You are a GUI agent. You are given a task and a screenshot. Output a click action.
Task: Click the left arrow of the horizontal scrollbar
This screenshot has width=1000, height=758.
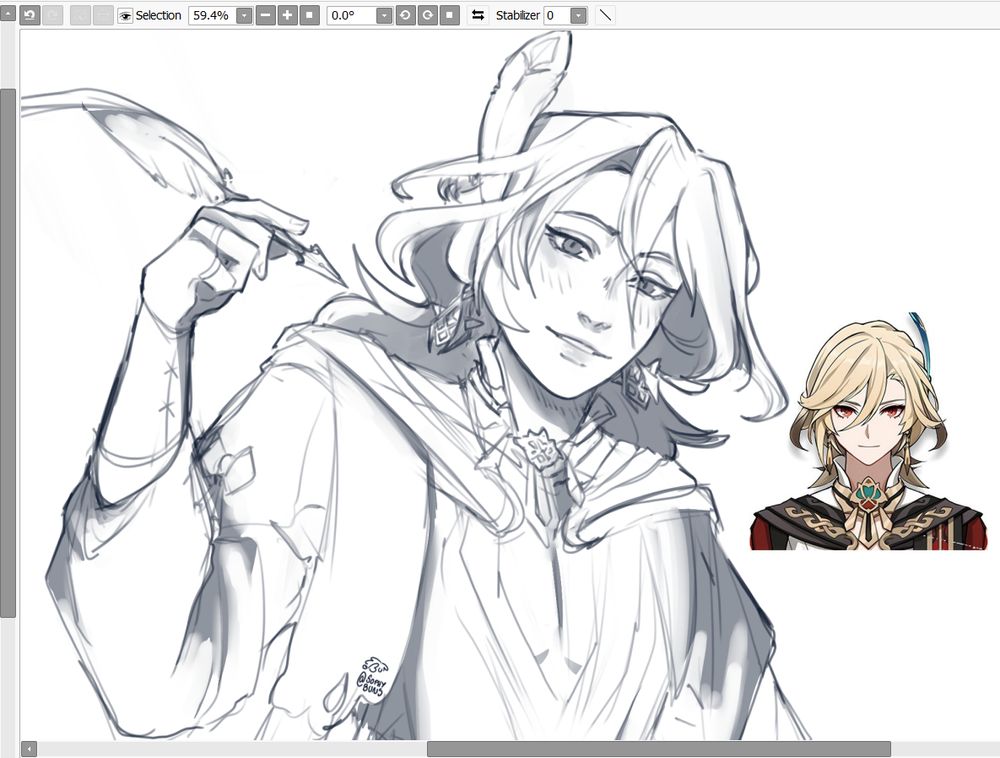pos(29,748)
